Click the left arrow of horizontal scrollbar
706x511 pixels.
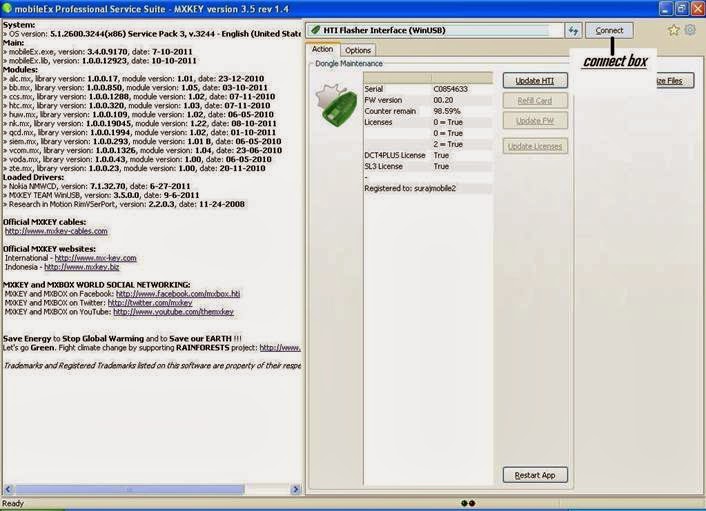coord(8,489)
